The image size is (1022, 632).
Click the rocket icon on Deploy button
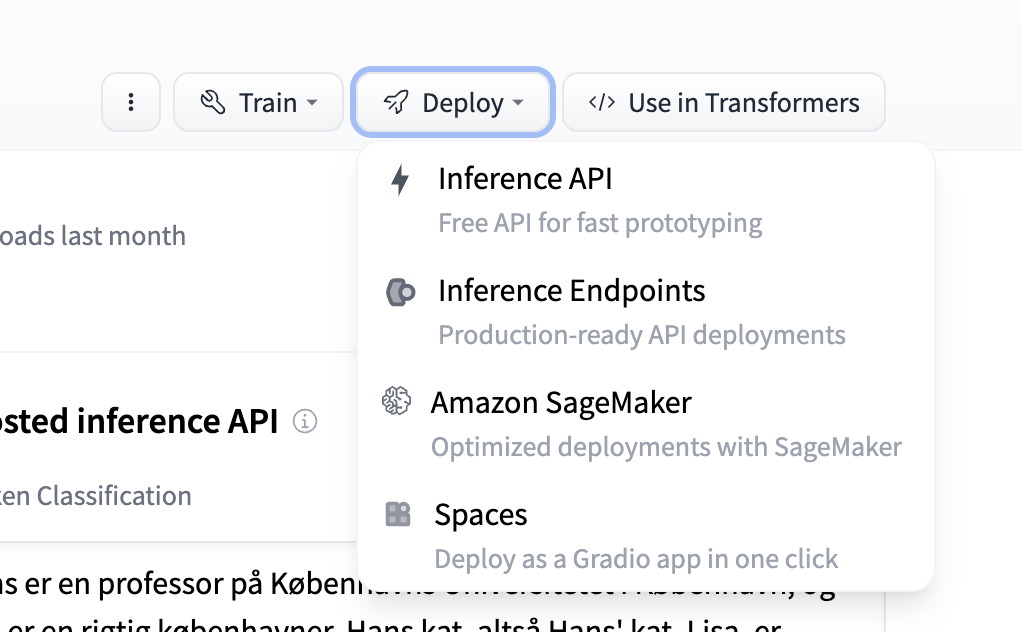pos(397,102)
